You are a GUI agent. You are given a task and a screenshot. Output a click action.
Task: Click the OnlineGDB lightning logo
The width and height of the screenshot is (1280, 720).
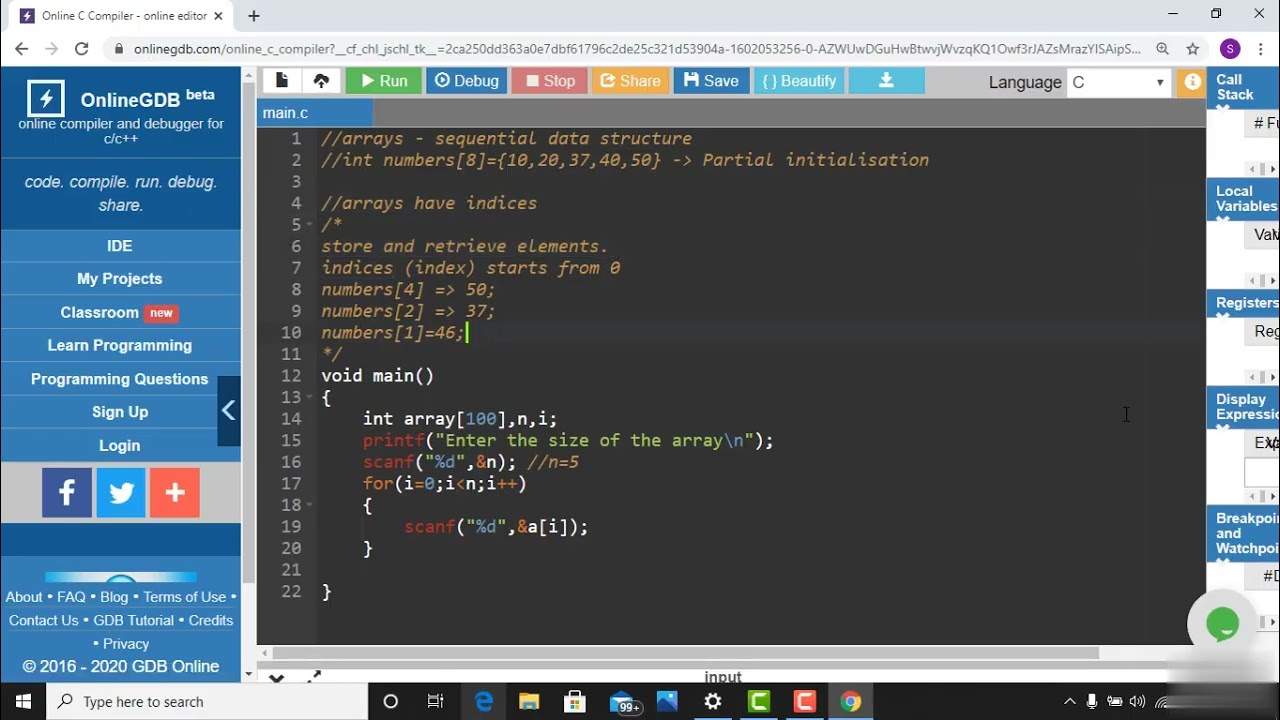point(46,99)
